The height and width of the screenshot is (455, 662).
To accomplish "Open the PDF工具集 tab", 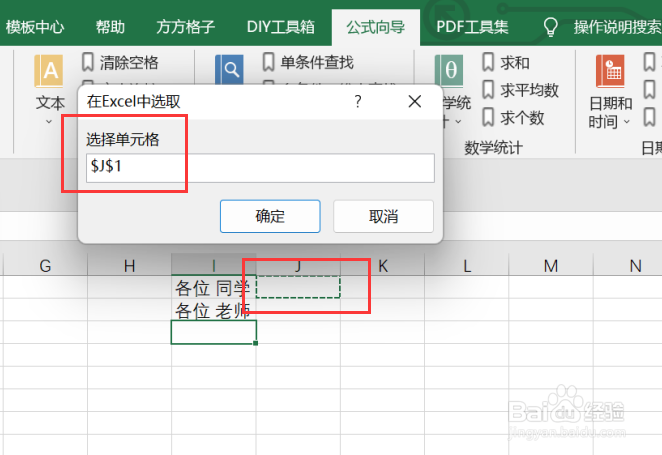I will [x=472, y=27].
